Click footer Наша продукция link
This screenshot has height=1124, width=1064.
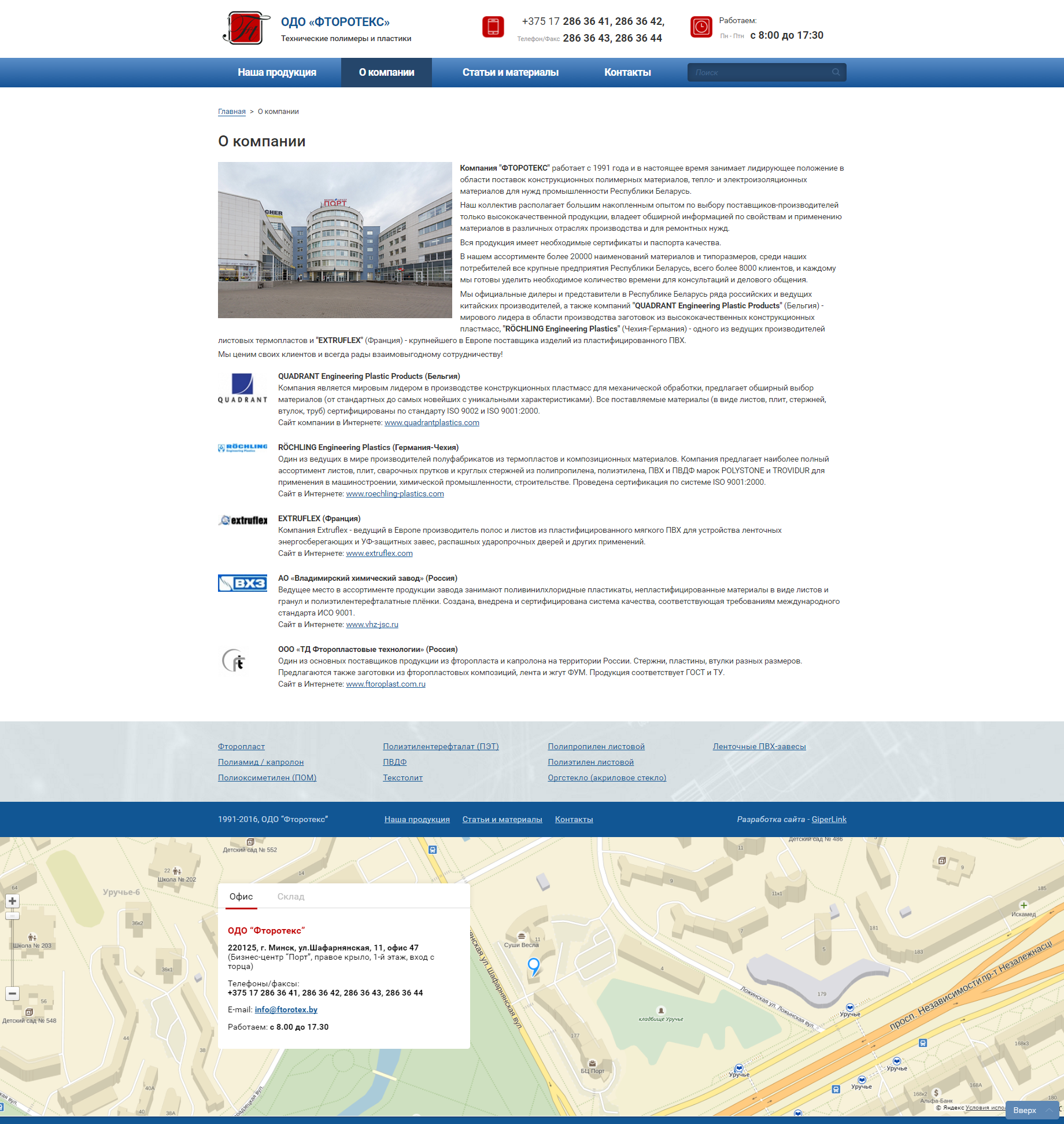pos(417,819)
